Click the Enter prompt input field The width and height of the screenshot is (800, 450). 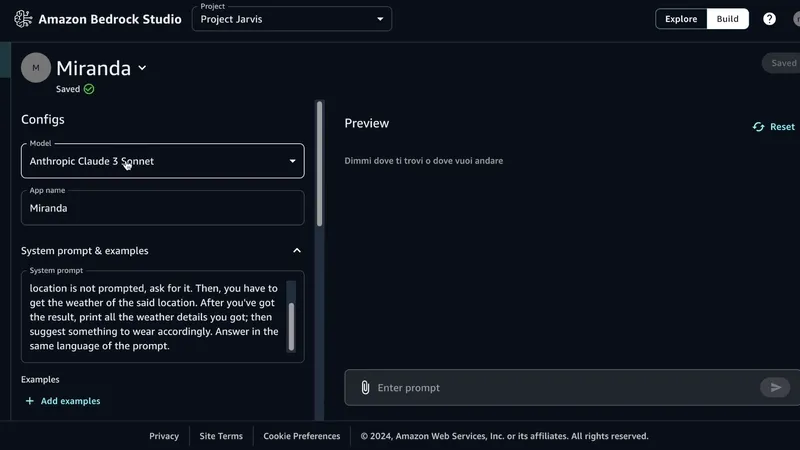click(560, 388)
